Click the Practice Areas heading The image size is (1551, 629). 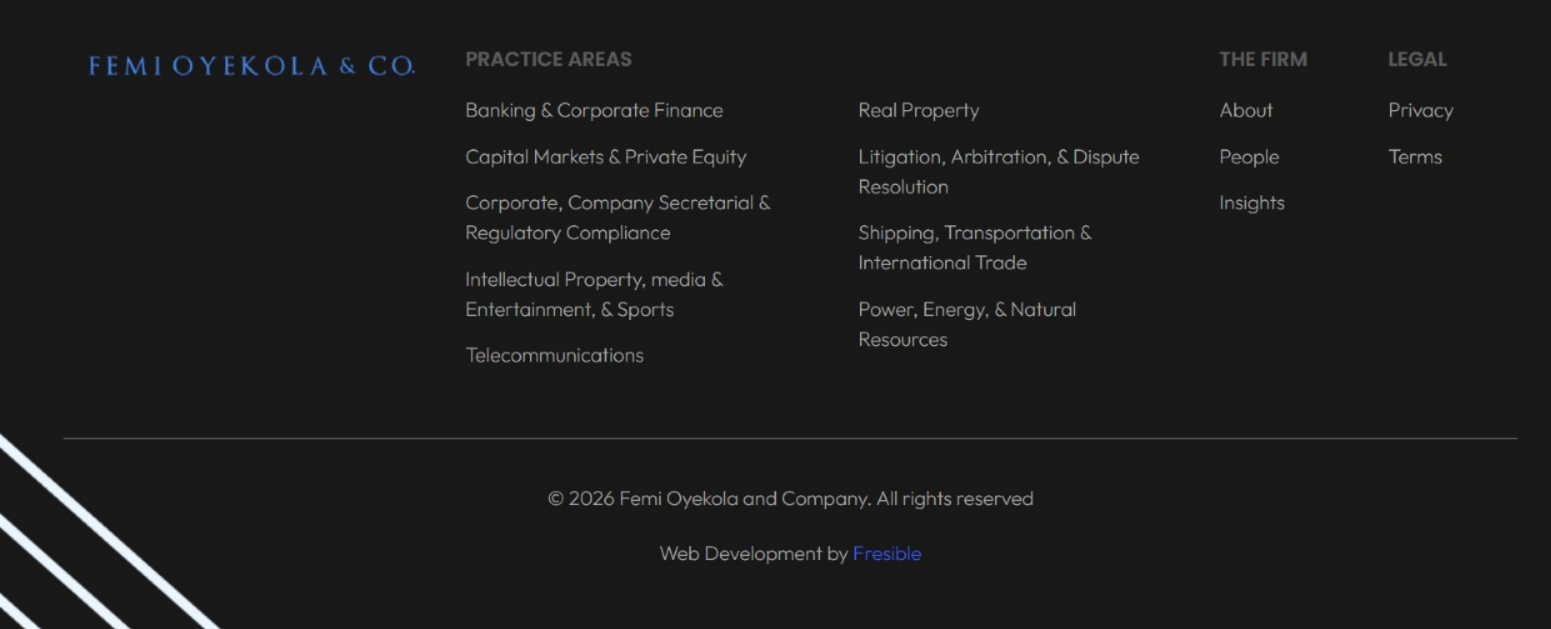tap(548, 59)
